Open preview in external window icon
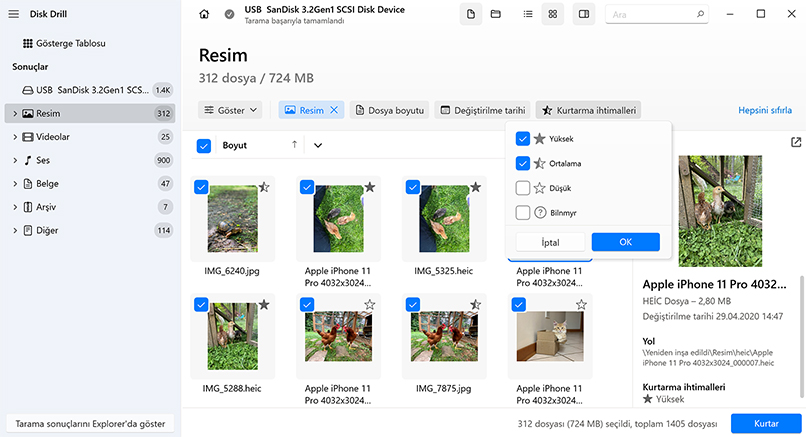Viewport: 806px width, 437px height. [x=796, y=143]
